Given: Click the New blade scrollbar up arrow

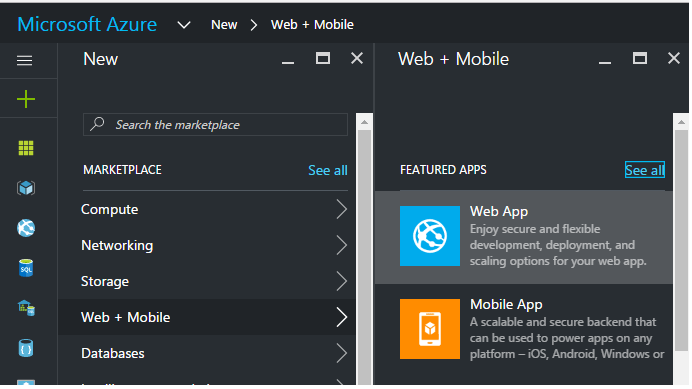Looking at the screenshot, I should [364, 122].
